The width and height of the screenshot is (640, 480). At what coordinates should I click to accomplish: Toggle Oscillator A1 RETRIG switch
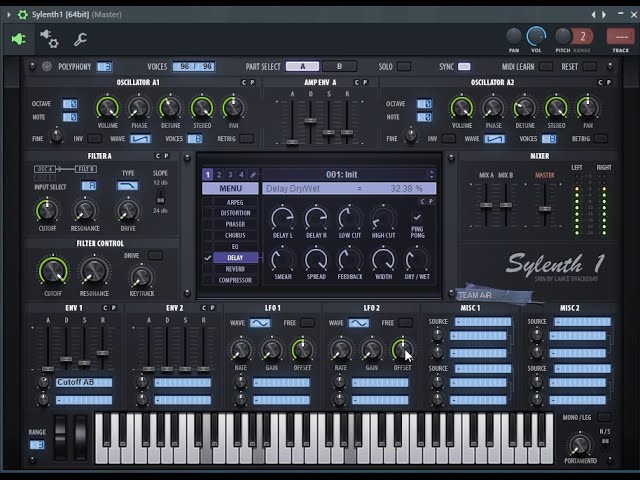click(x=247, y=139)
